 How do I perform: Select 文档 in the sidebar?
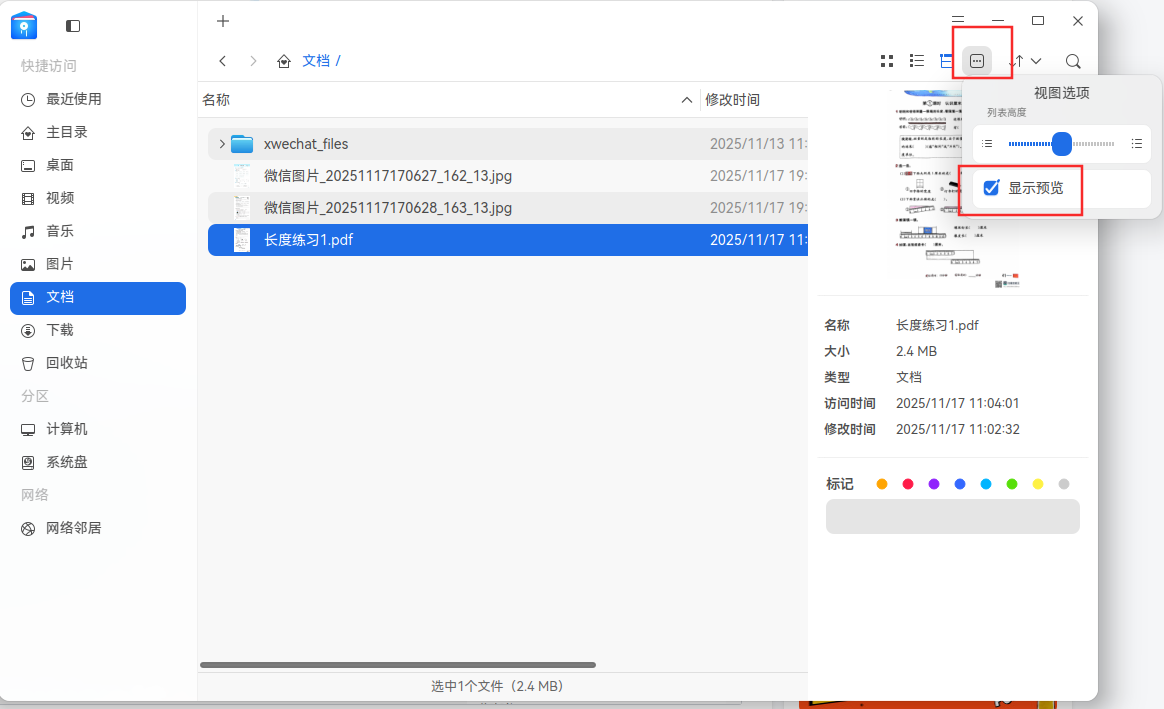(98, 298)
